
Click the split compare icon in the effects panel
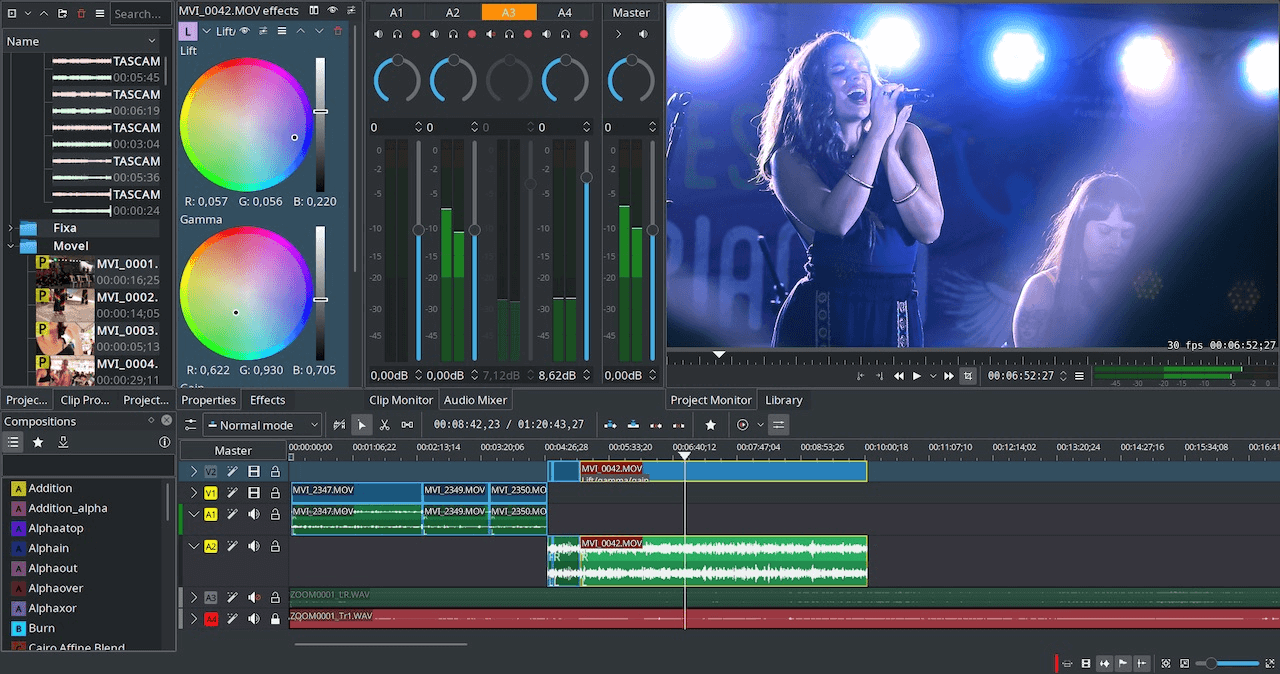click(313, 11)
